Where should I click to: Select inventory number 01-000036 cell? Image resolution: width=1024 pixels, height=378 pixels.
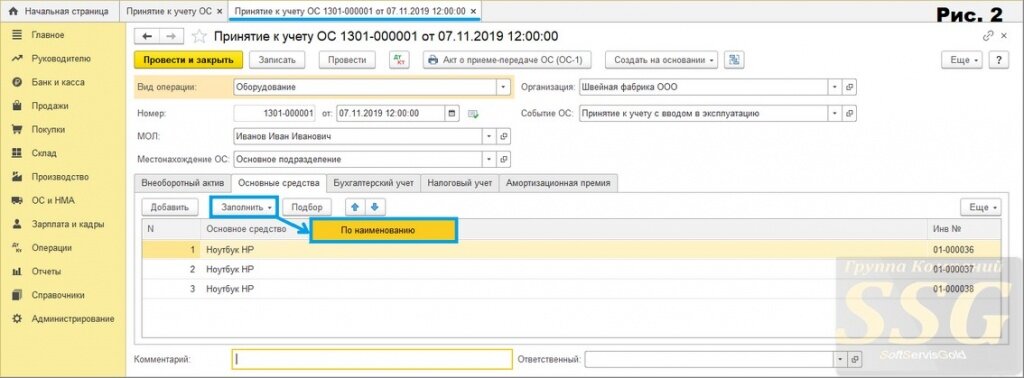pos(964,249)
